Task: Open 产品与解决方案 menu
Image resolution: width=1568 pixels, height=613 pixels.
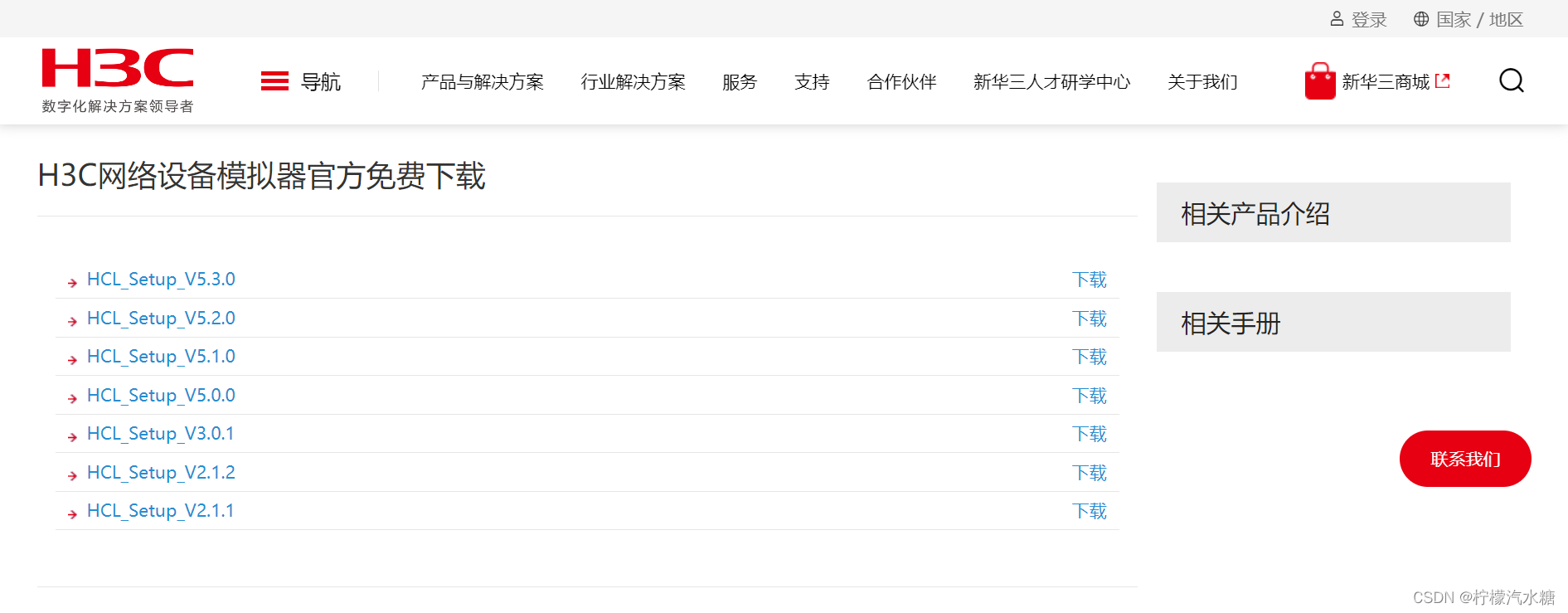Action: point(483,81)
